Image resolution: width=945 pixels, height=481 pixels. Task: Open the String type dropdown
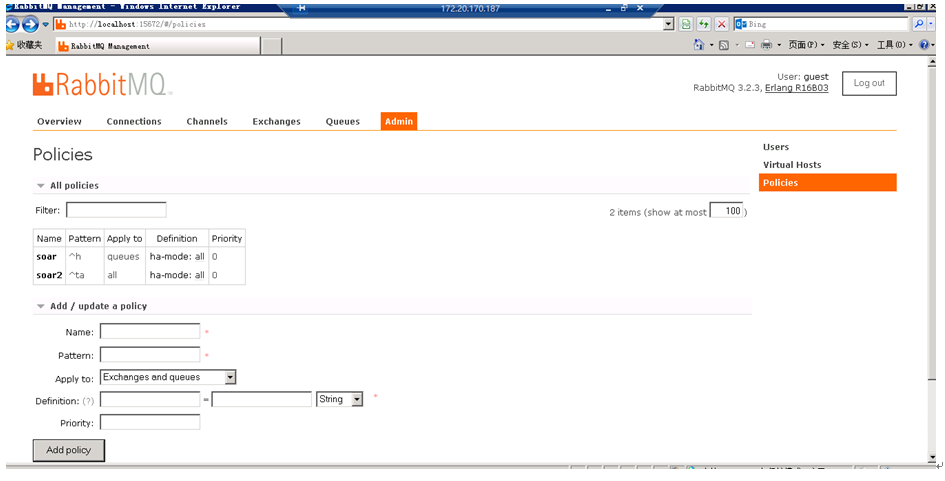point(339,399)
